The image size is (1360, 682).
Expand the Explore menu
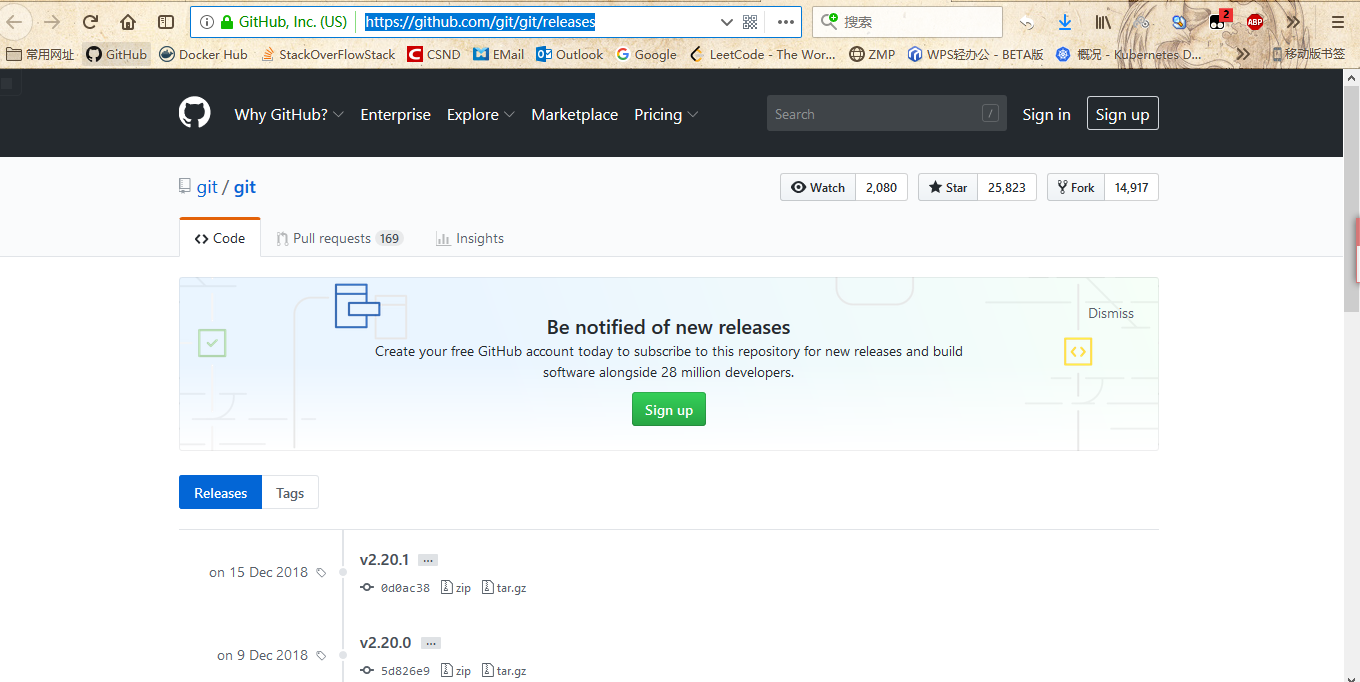[481, 114]
